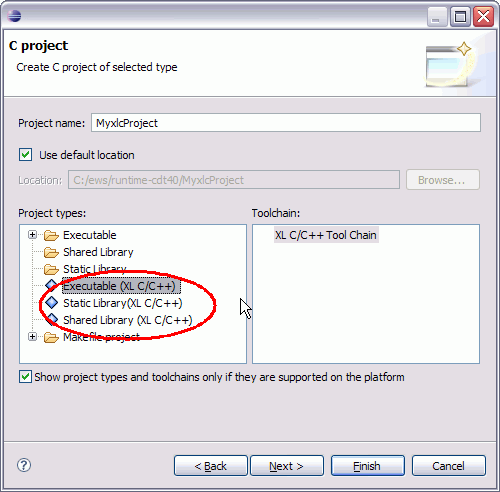The image size is (500, 492).
Task: Expand the Makefile project tree node
Action: pos(32,337)
